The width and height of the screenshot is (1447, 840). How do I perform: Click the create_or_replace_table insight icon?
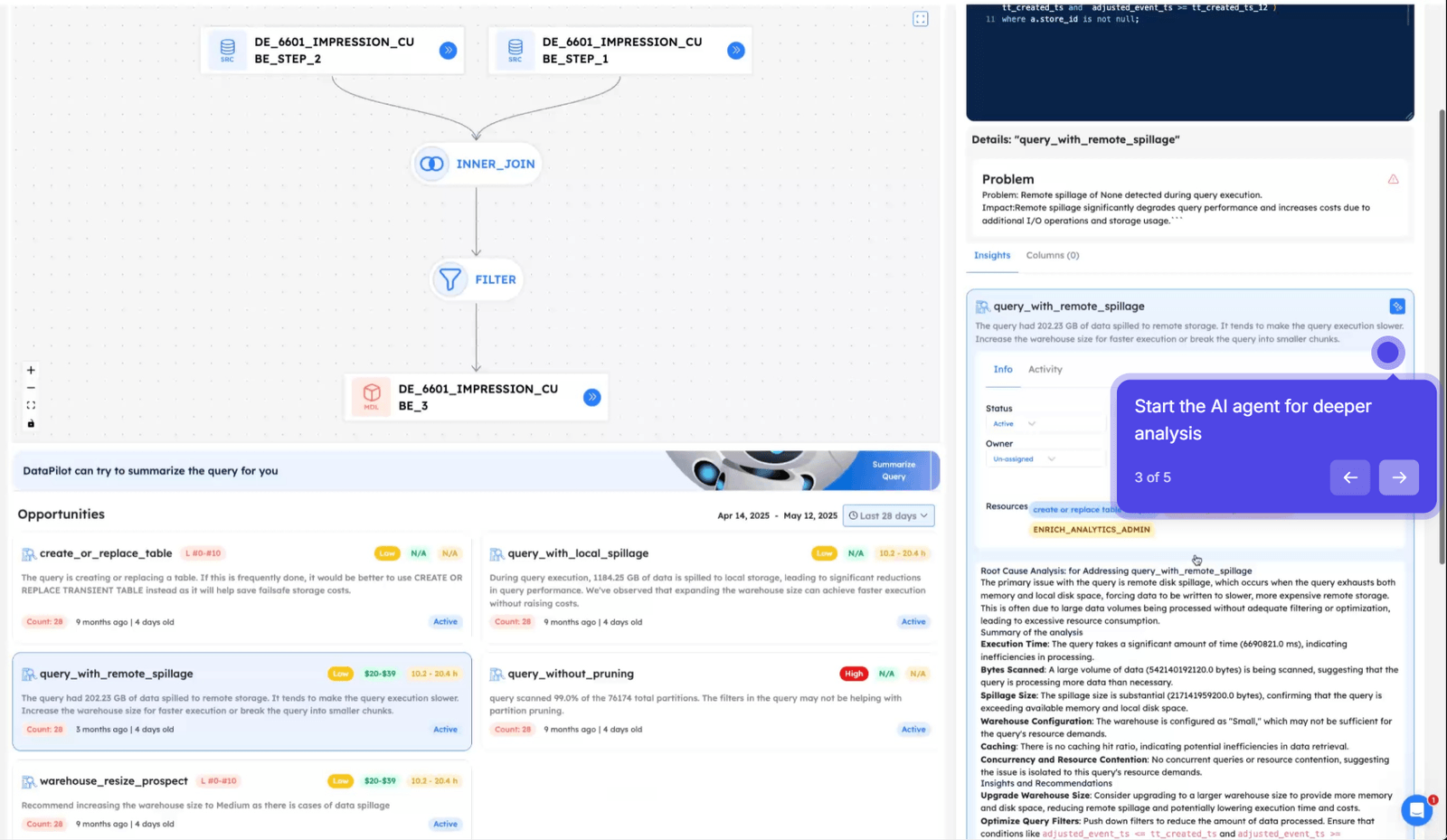tap(29, 553)
